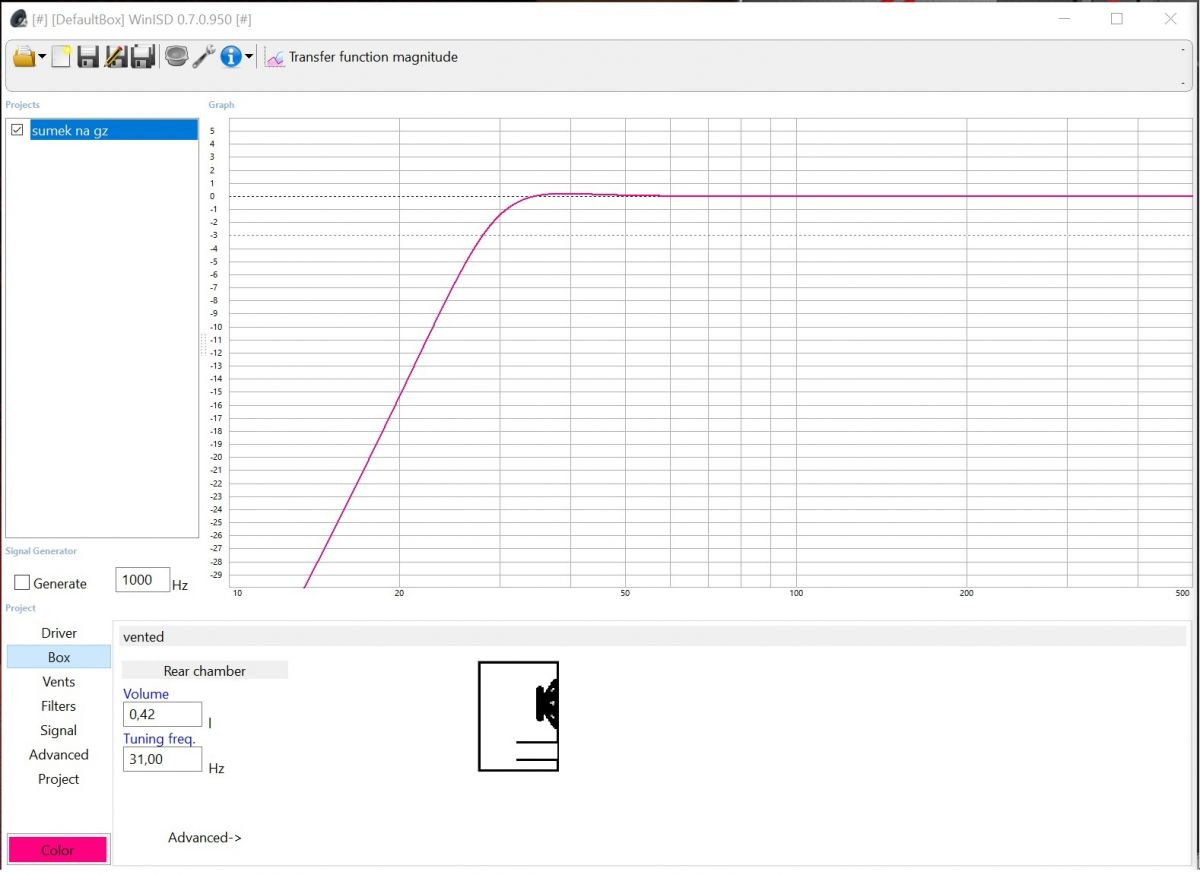The height and width of the screenshot is (875, 1200).
Task: Open the Vents tab
Action: tap(59, 682)
